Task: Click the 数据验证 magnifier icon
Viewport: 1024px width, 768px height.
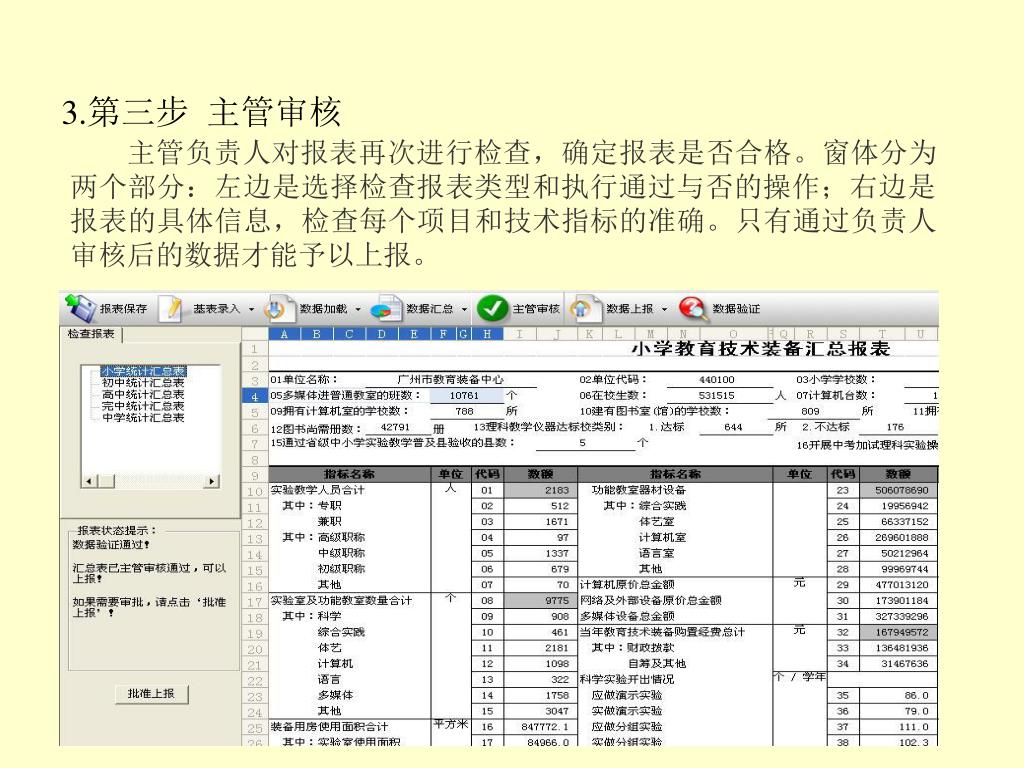Action: [x=692, y=309]
